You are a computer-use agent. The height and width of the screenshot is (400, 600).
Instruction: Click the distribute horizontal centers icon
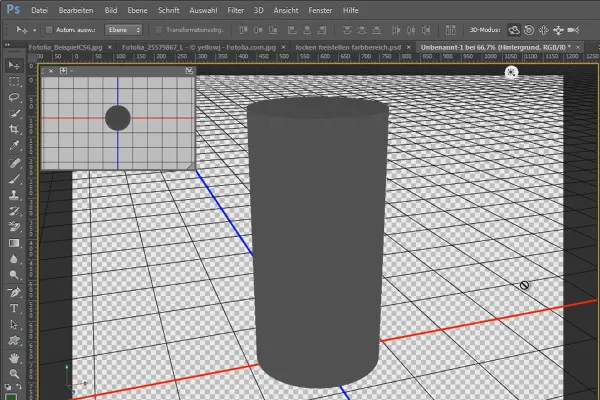coord(411,30)
